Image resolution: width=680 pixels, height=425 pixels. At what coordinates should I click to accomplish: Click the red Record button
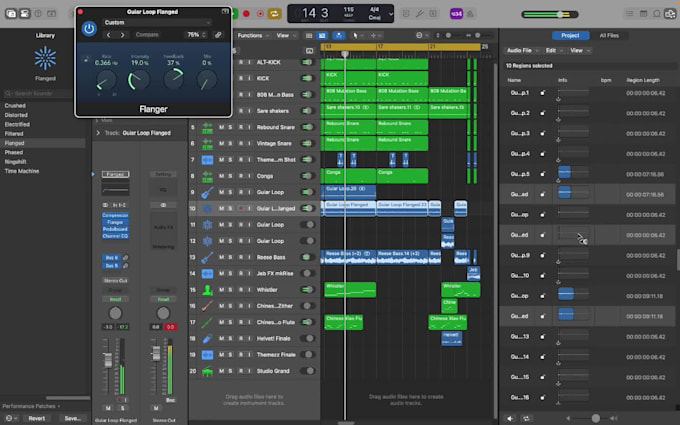coord(246,14)
